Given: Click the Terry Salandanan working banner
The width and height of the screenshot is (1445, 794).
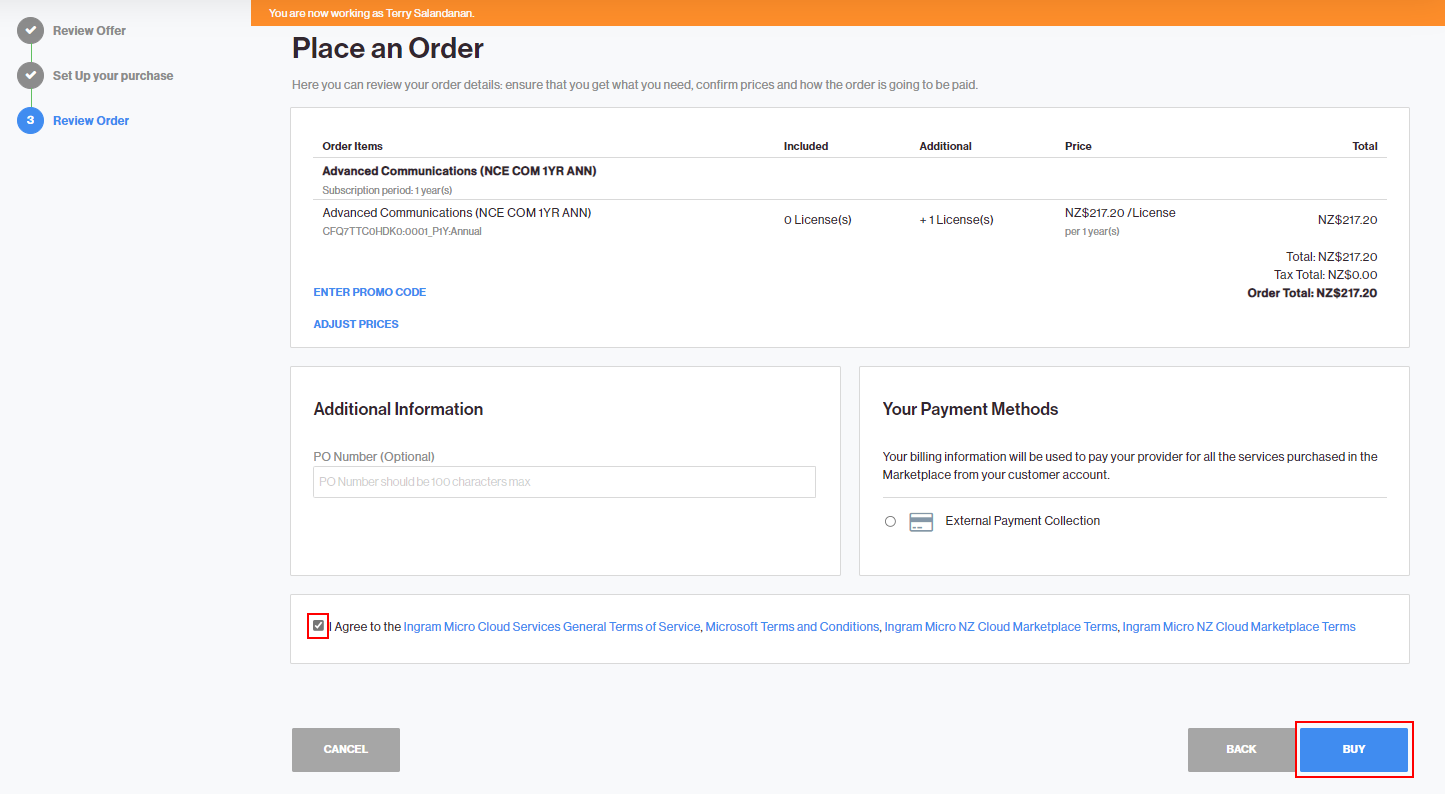Looking at the screenshot, I should (x=370, y=13).
